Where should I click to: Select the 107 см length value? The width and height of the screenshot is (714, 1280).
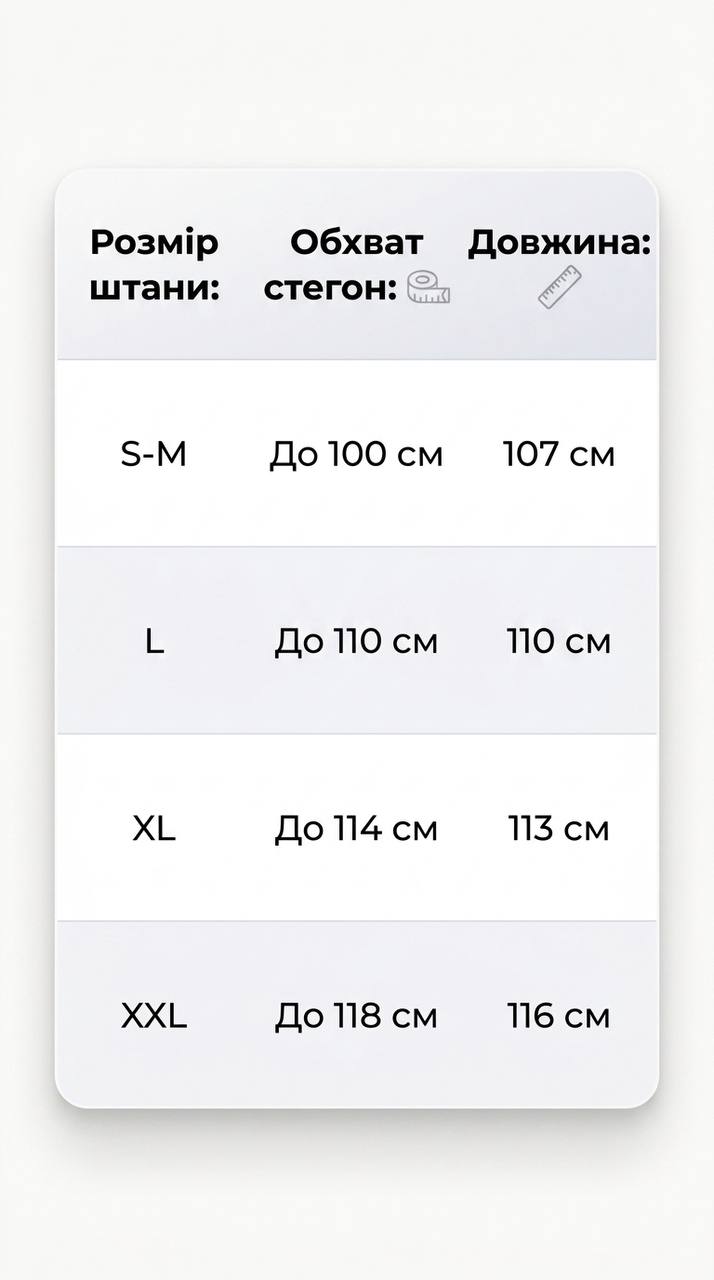coord(559,455)
